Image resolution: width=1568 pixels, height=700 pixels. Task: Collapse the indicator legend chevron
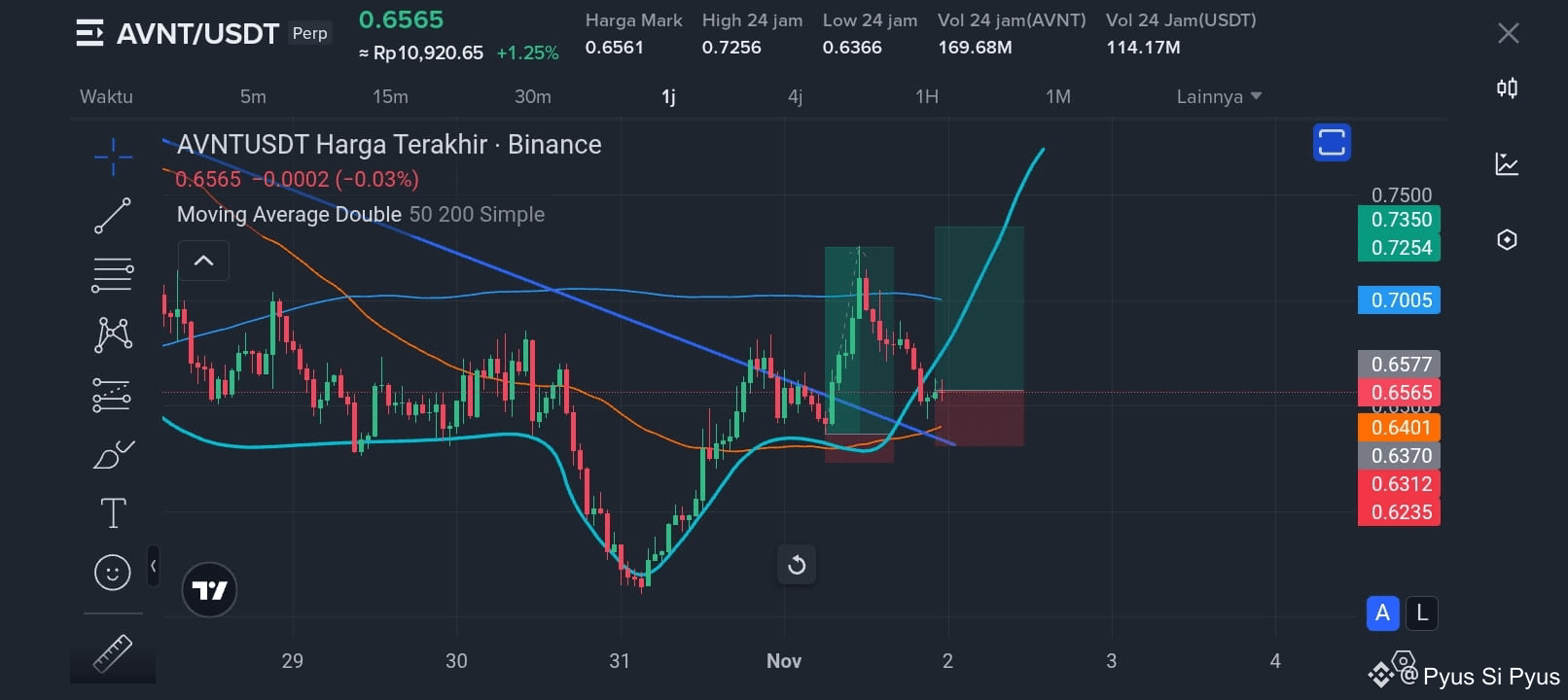203,261
